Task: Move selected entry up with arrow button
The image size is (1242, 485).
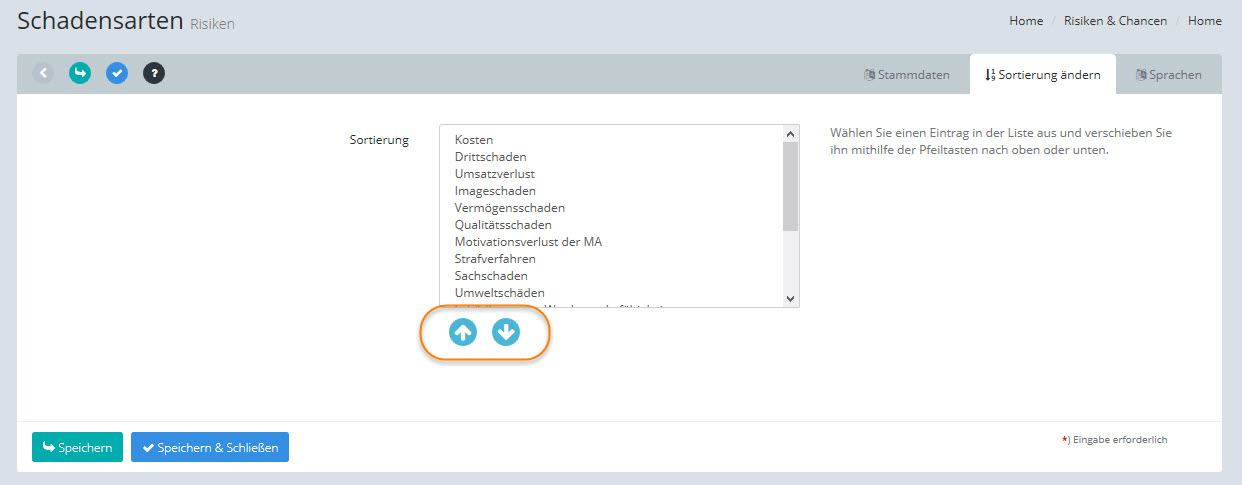Action: click(463, 332)
